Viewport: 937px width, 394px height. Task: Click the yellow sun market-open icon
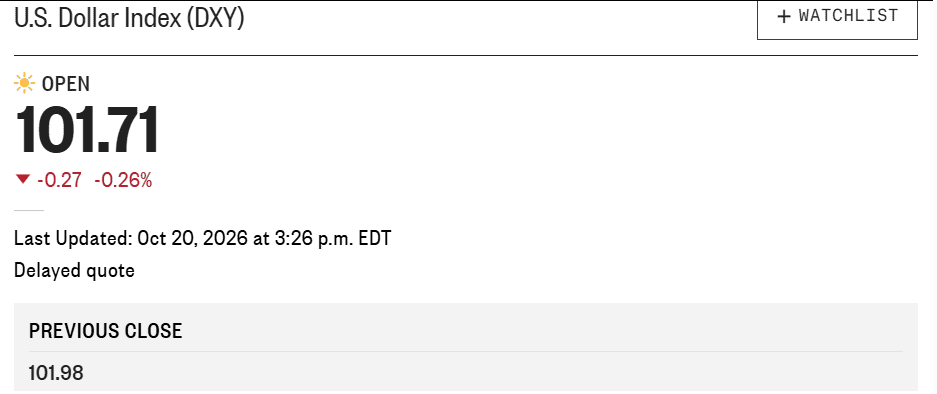pos(24,83)
